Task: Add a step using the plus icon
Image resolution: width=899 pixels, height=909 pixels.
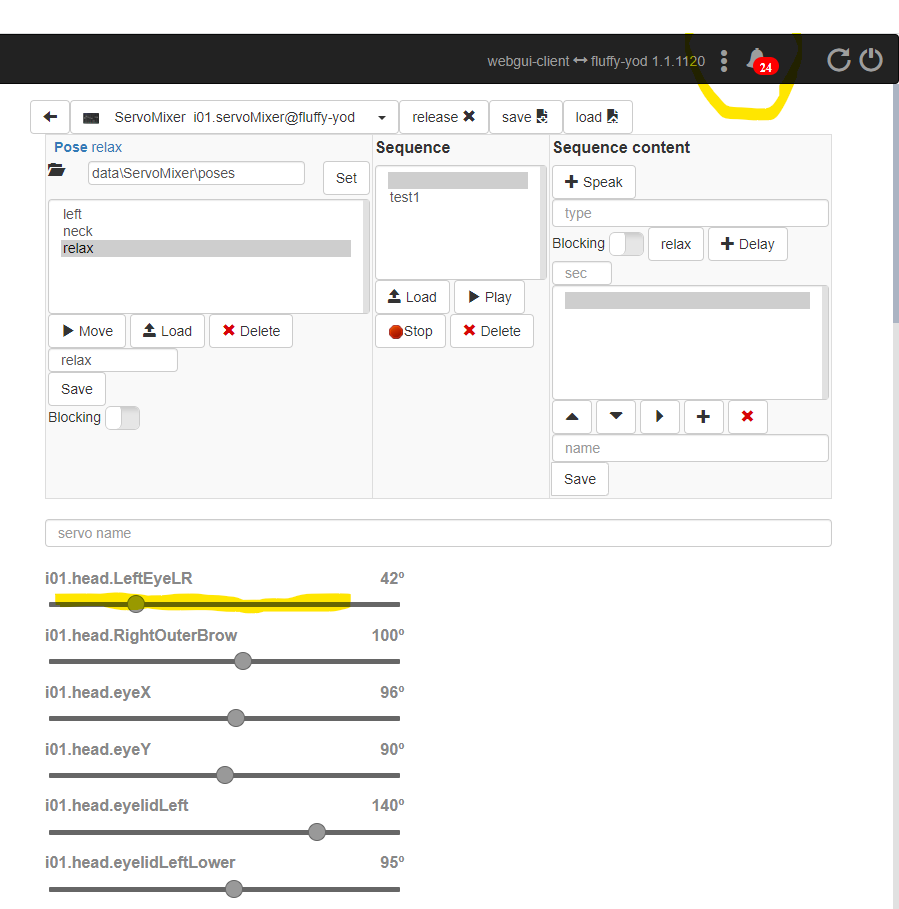Action: (x=703, y=417)
